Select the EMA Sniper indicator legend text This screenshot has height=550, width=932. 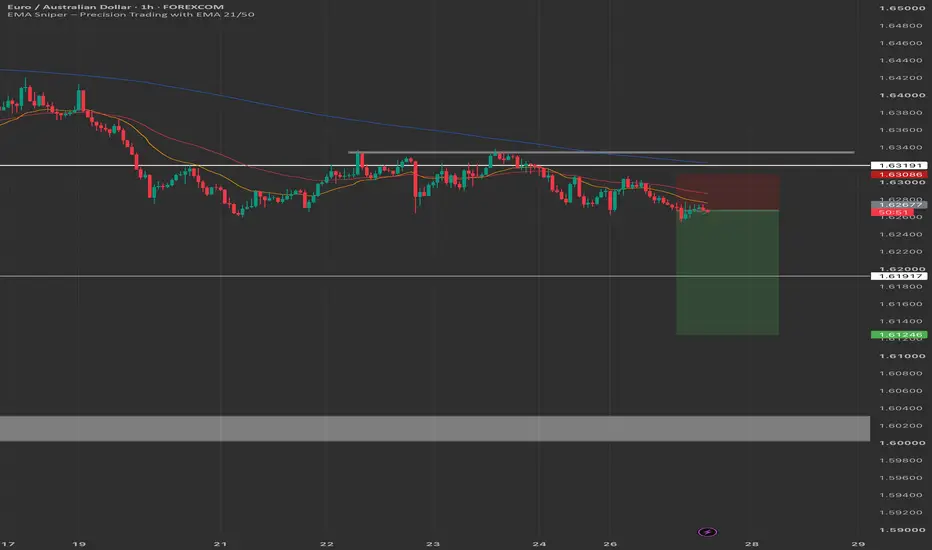[131, 14]
